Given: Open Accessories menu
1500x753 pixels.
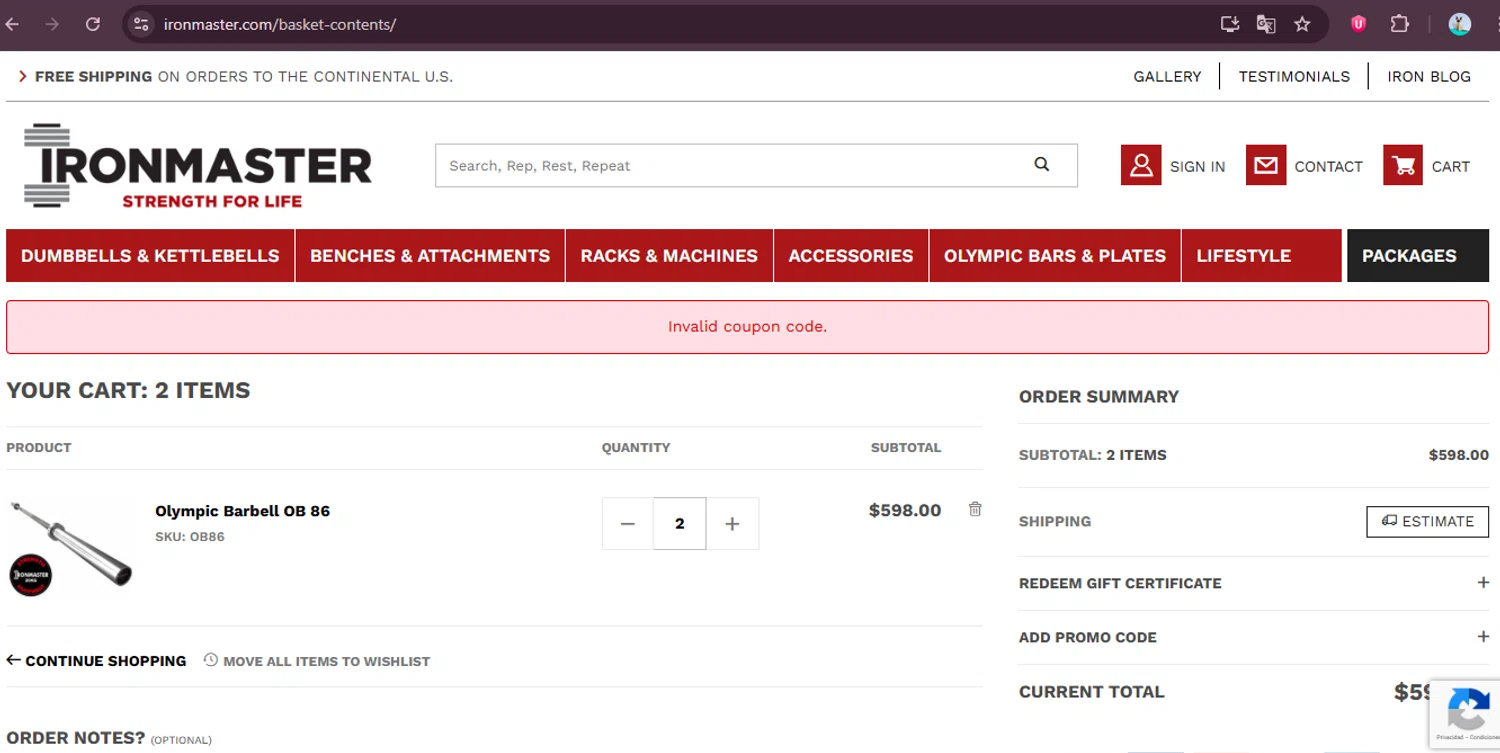Looking at the screenshot, I should pyautogui.click(x=851, y=256).
